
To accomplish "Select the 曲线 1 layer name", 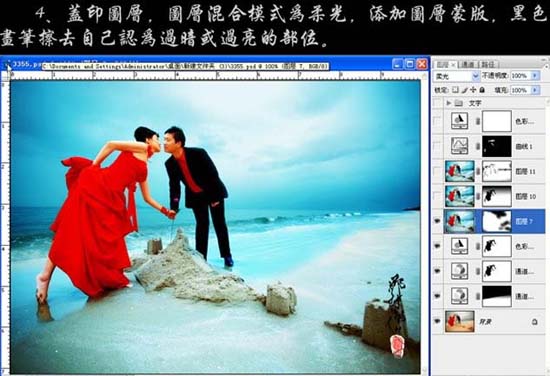I will [x=524, y=147].
